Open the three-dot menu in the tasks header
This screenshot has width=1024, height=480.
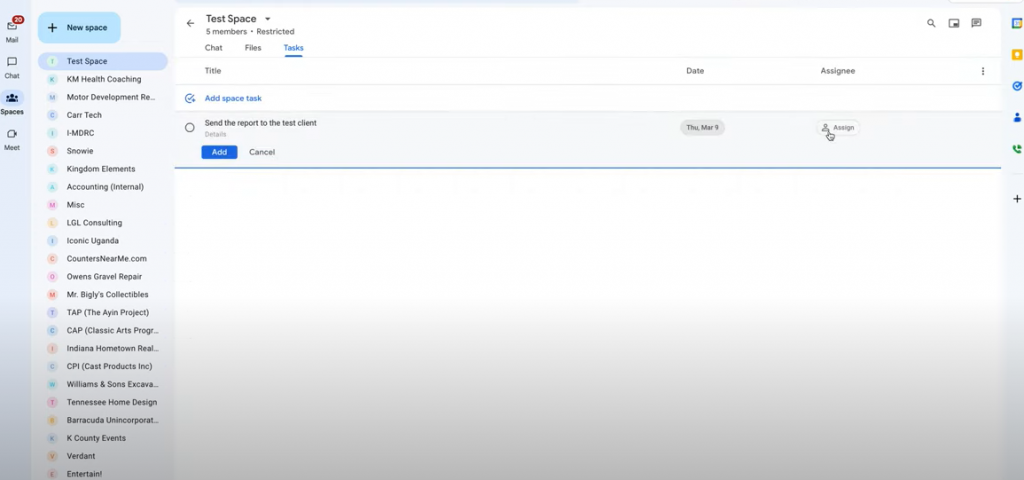[x=982, y=71]
